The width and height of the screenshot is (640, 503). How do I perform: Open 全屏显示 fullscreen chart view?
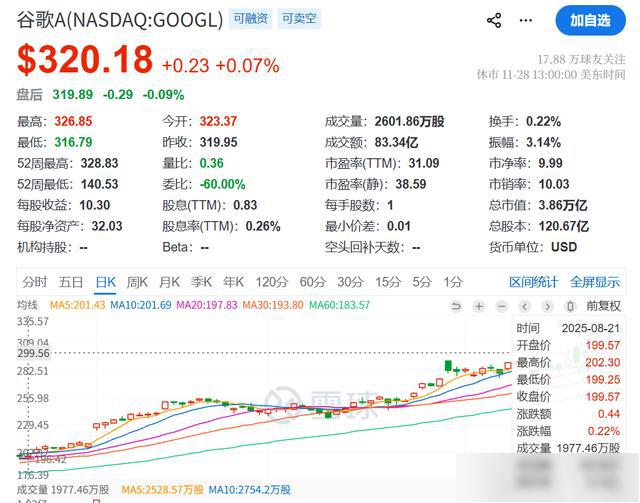tap(595, 282)
